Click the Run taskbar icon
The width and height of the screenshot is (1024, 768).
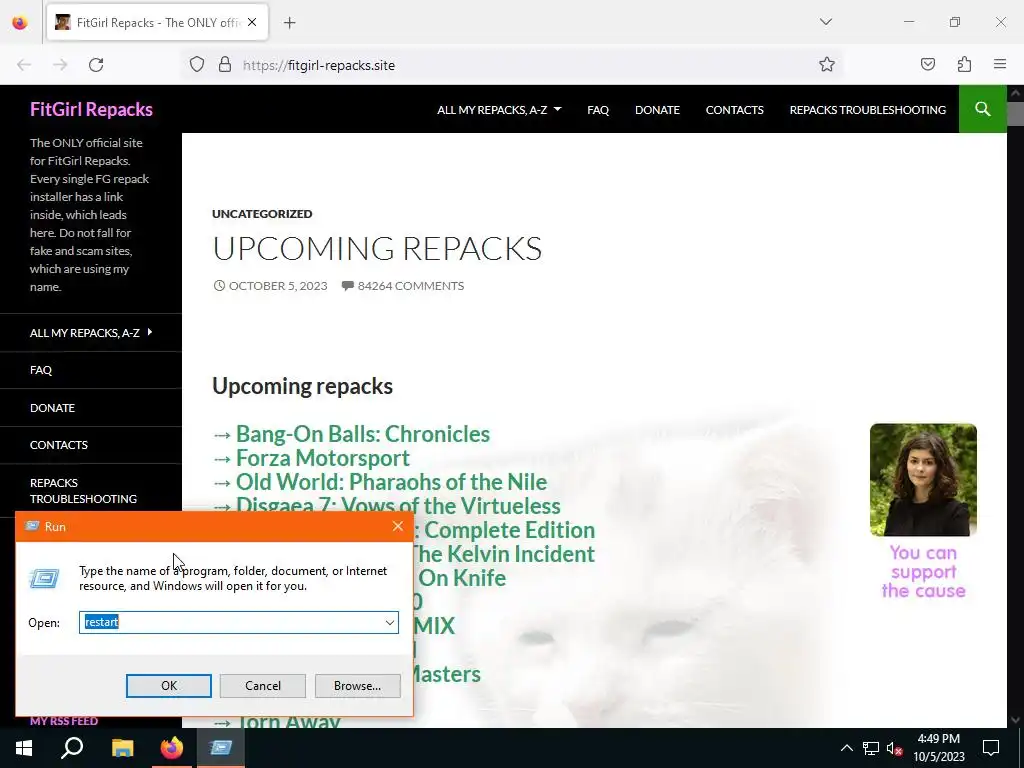tap(221, 748)
